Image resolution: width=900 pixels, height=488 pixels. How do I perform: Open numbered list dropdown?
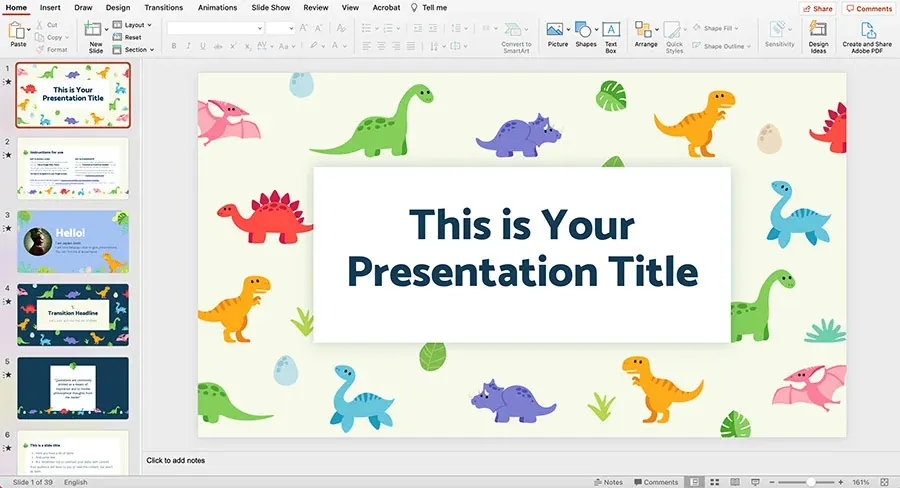point(398,28)
